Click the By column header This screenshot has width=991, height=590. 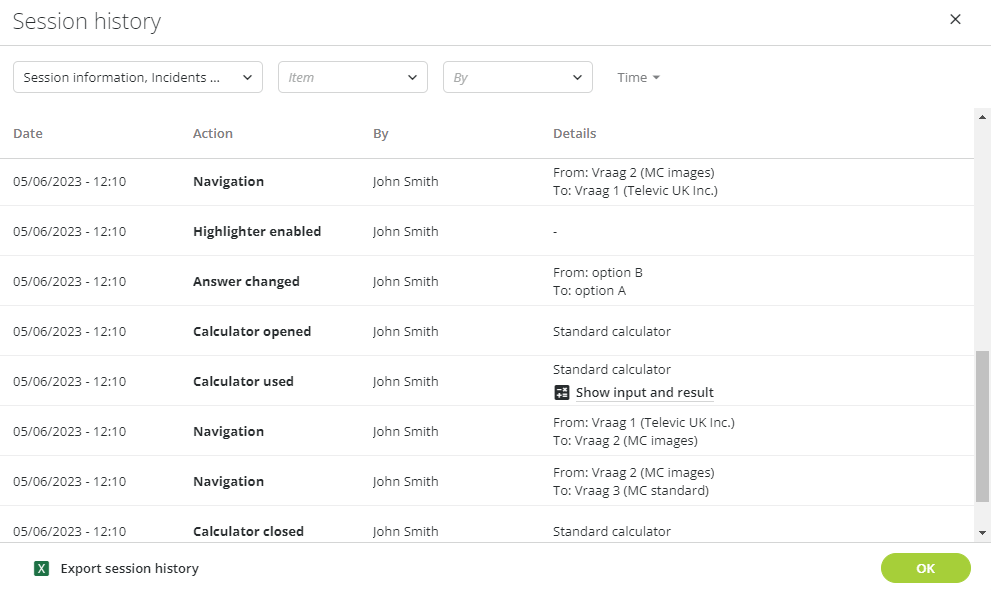(x=380, y=133)
